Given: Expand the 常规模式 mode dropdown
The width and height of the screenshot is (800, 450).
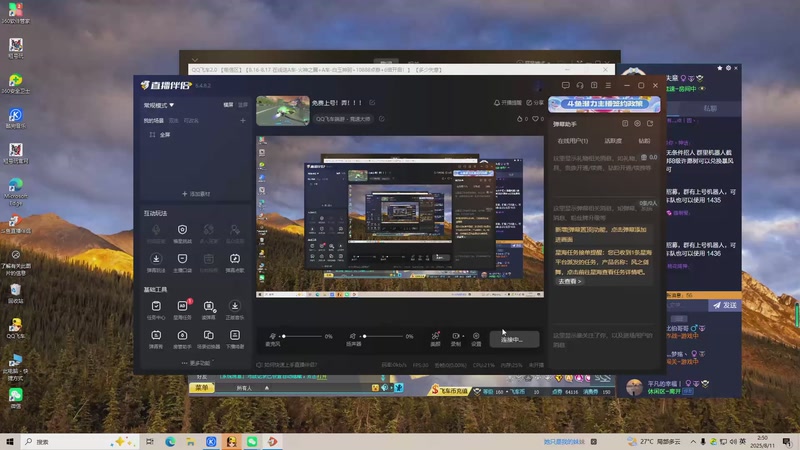Looking at the screenshot, I should pyautogui.click(x=159, y=105).
